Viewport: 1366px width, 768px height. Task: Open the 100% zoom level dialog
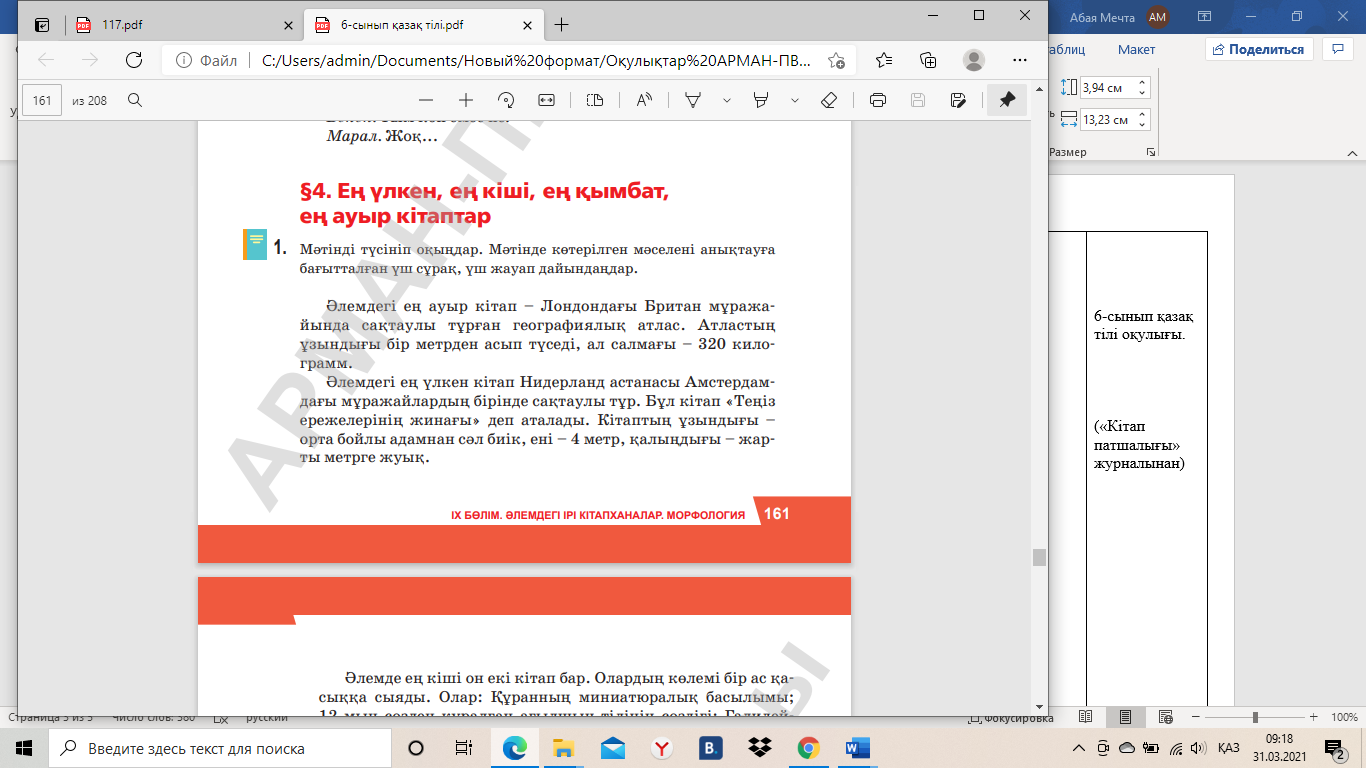click(x=1344, y=718)
